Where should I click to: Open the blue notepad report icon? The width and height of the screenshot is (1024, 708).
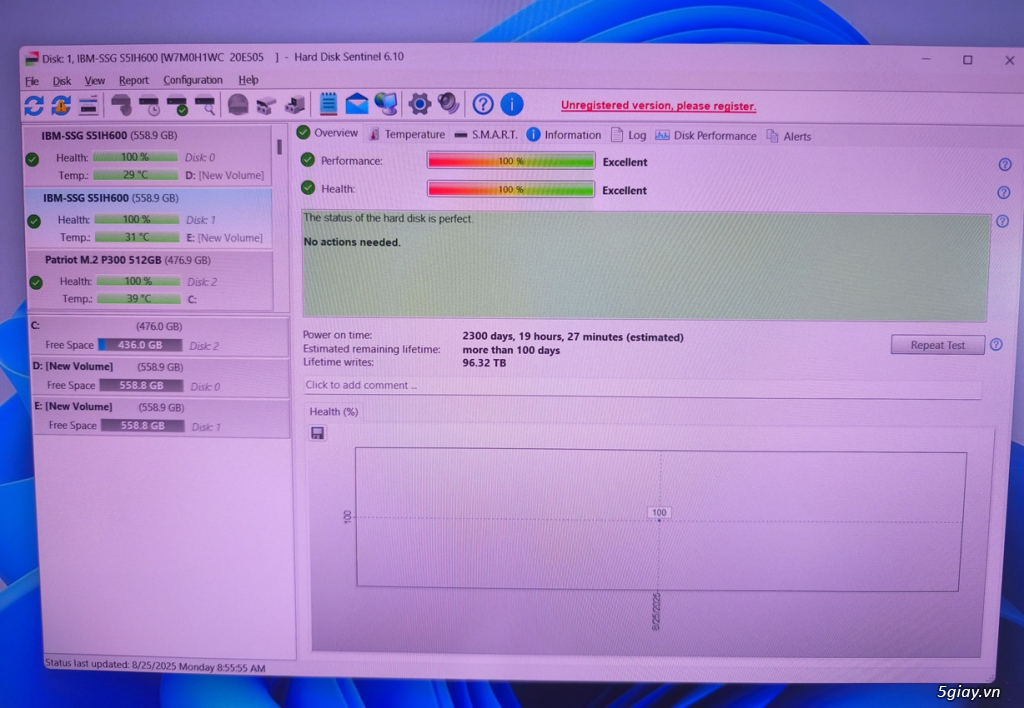coord(328,104)
